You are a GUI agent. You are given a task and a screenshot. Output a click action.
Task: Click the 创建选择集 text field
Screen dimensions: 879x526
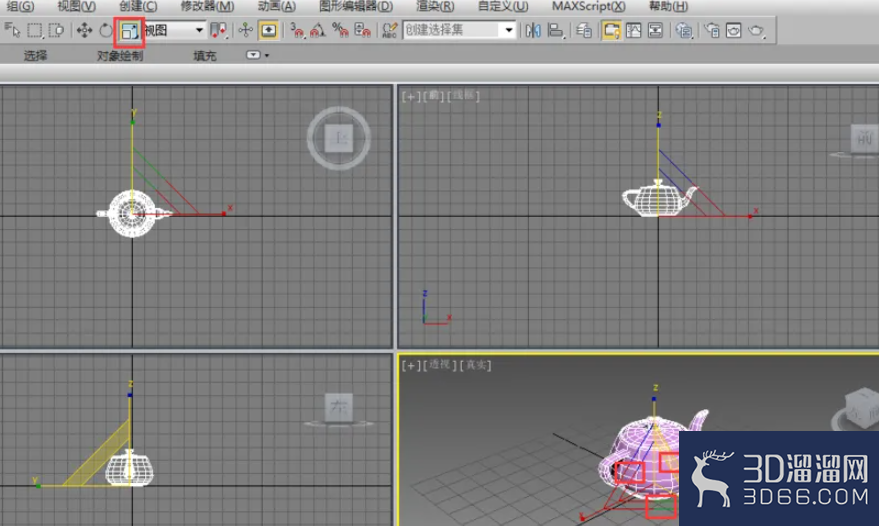coord(451,30)
